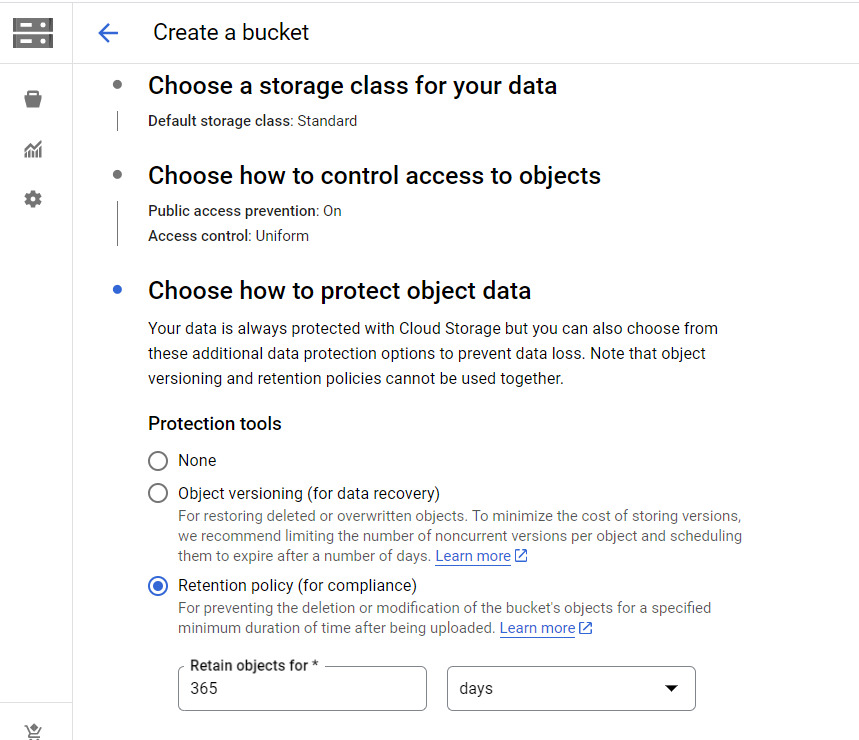Click the Retain objects for field
The image size is (859, 740).
pyautogui.click(x=302, y=689)
